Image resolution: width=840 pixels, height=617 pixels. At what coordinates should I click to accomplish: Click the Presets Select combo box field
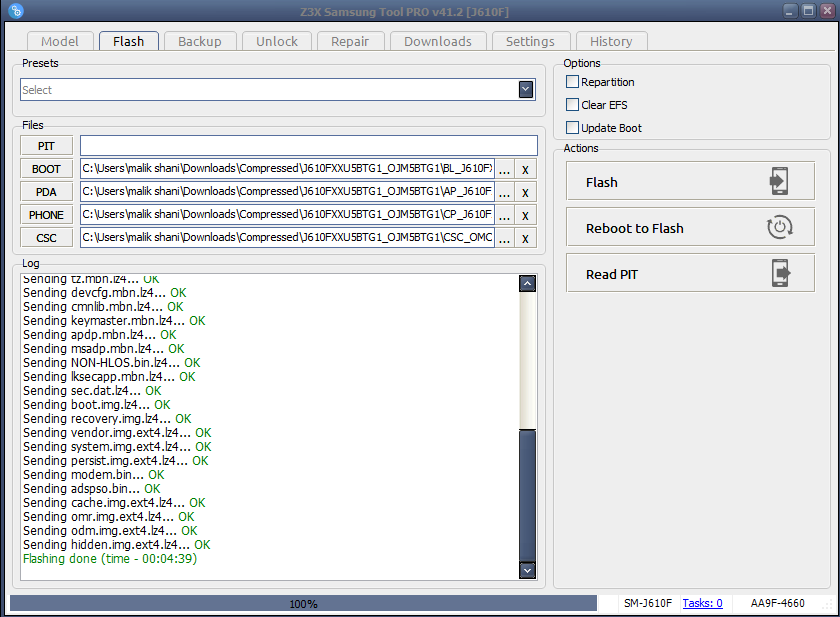click(278, 89)
